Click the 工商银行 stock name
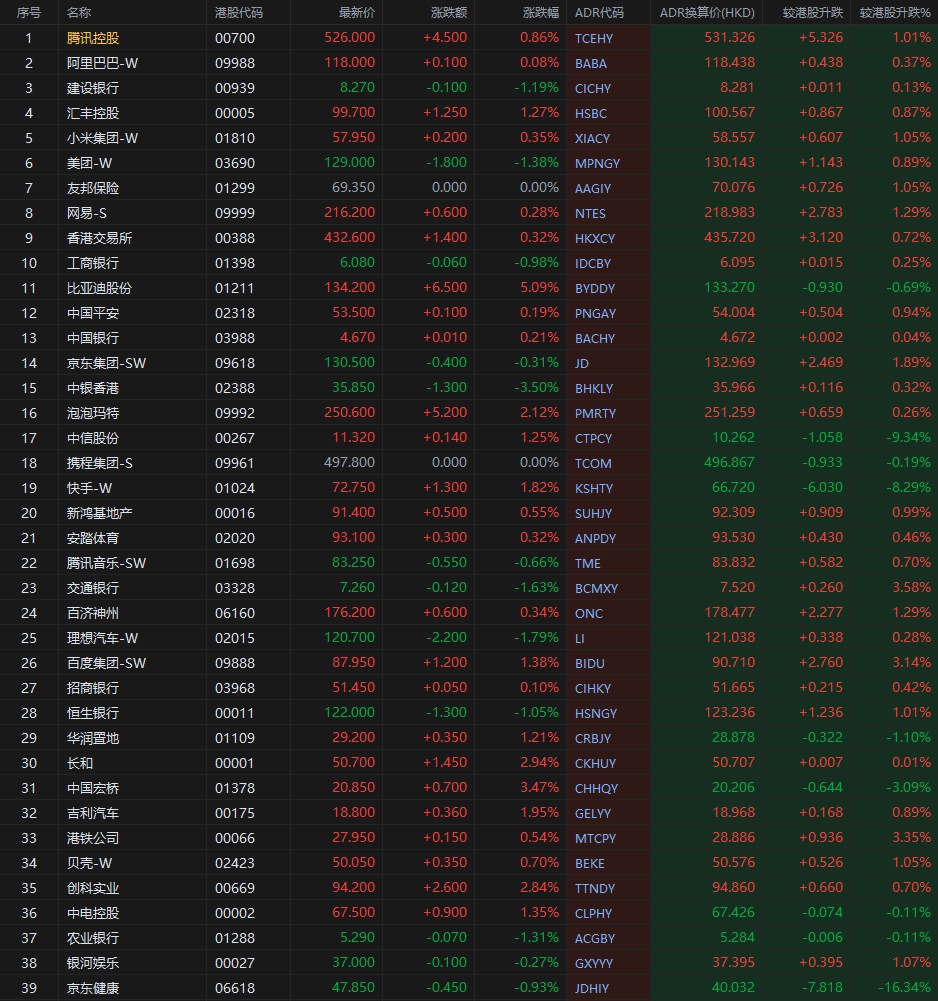Screen dimensions: 938x1001 click(x=93, y=263)
